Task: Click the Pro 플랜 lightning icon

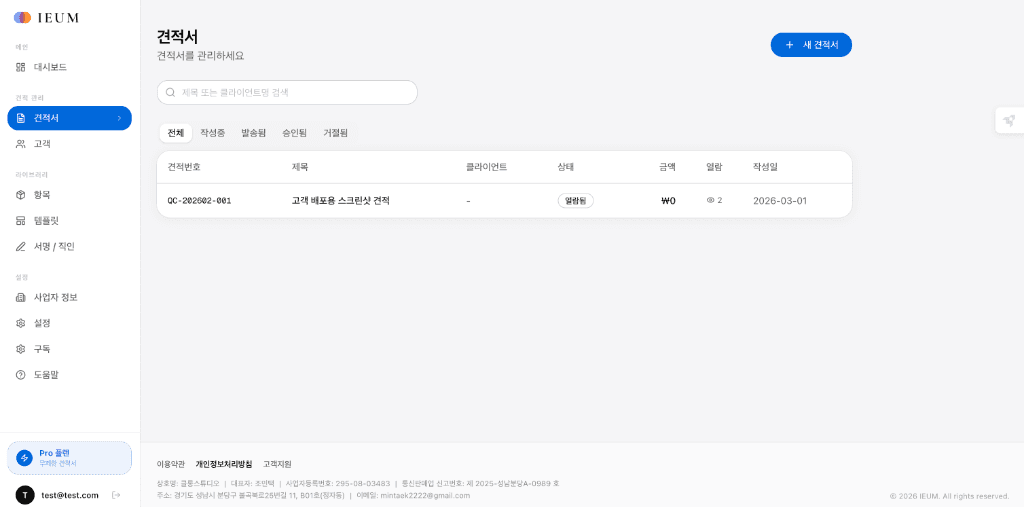Action: (24, 458)
